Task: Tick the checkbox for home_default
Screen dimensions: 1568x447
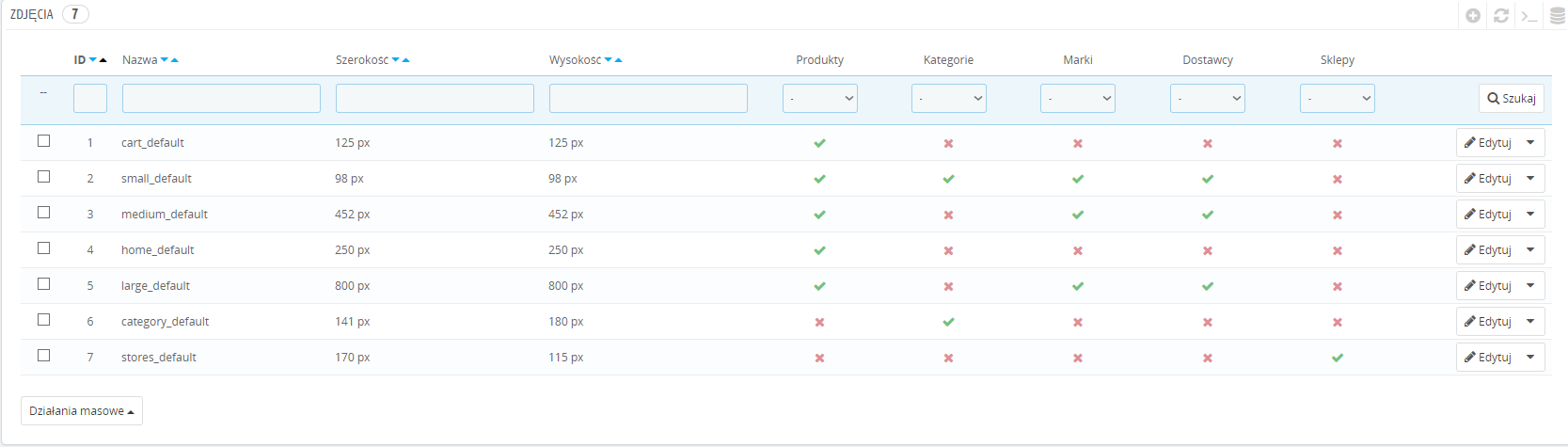Action: coord(43,248)
